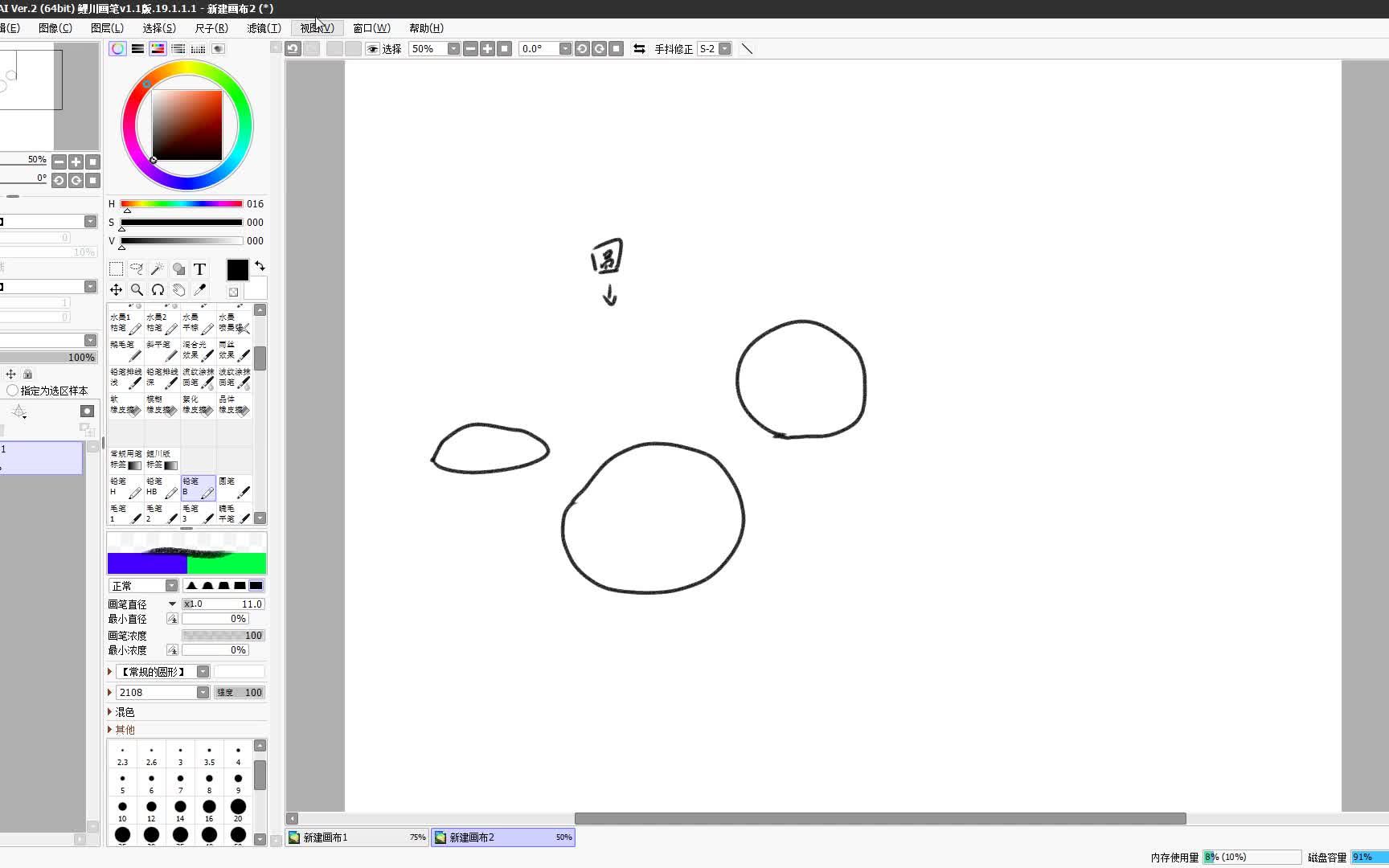The image size is (1389, 868).
Task: Select the Eyedropper color picker tool
Action: pos(200,290)
